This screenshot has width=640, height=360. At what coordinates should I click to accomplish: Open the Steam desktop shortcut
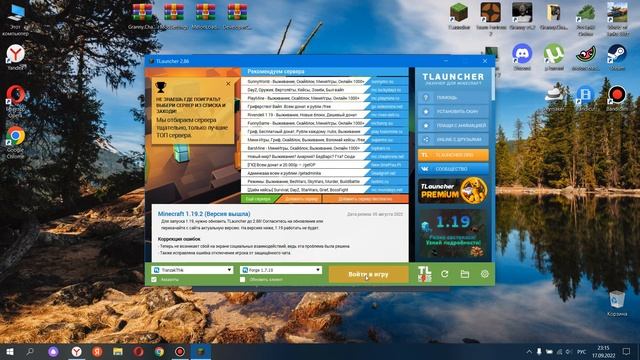coord(617,57)
